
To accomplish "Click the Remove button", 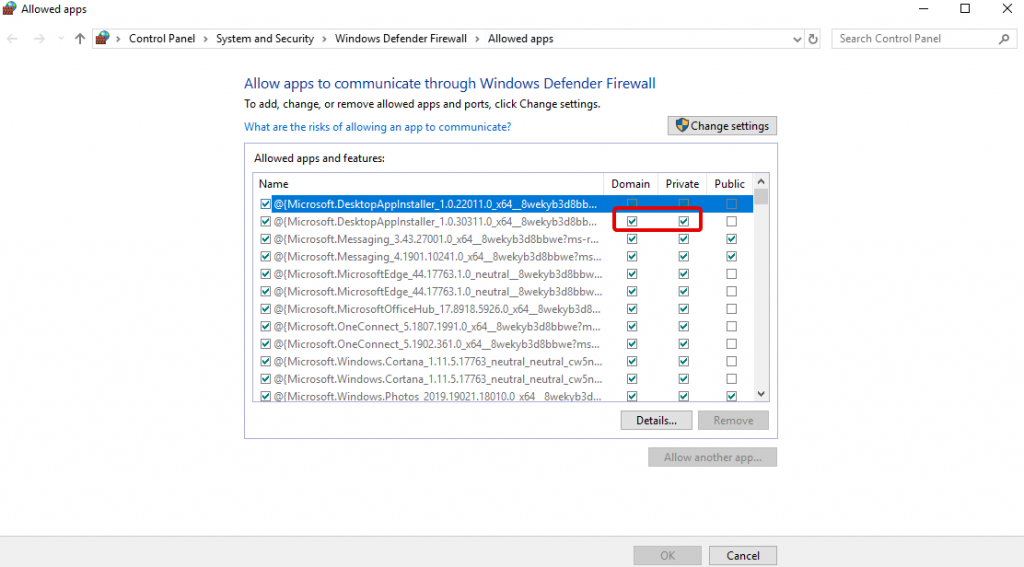I will point(733,421).
